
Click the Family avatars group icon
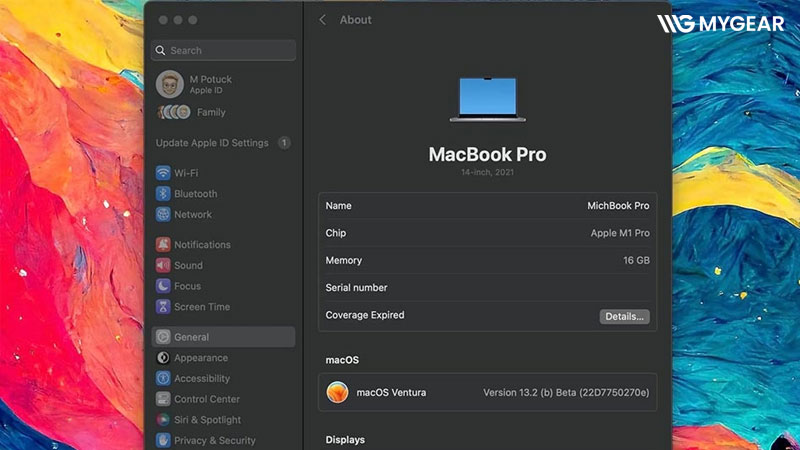[174, 112]
